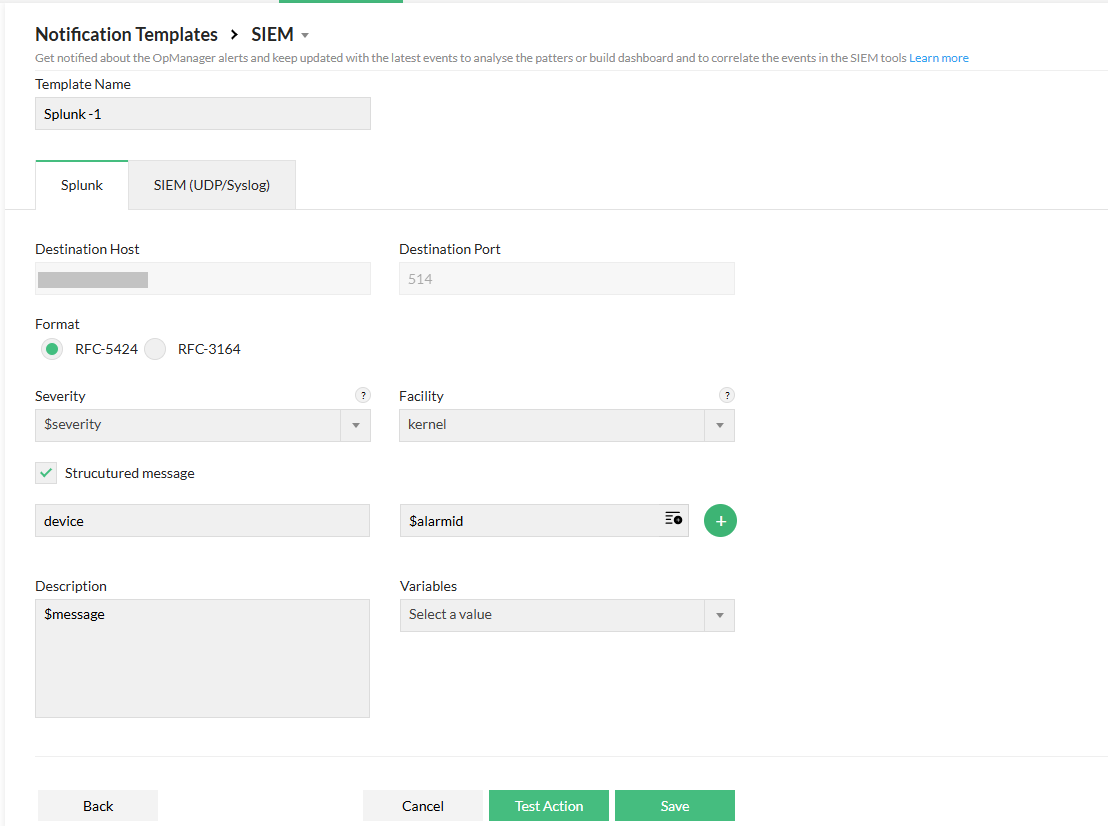This screenshot has height=826, width=1108.
Task: Click the Facility help question mark icon
Action: tap(727, 395)
